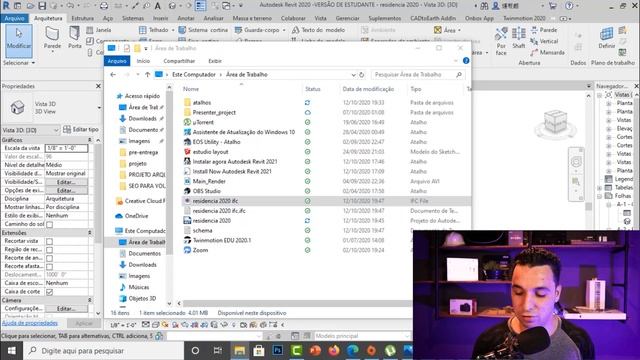
Task: Click the Escala da vista value field
Action: (66, 148)
